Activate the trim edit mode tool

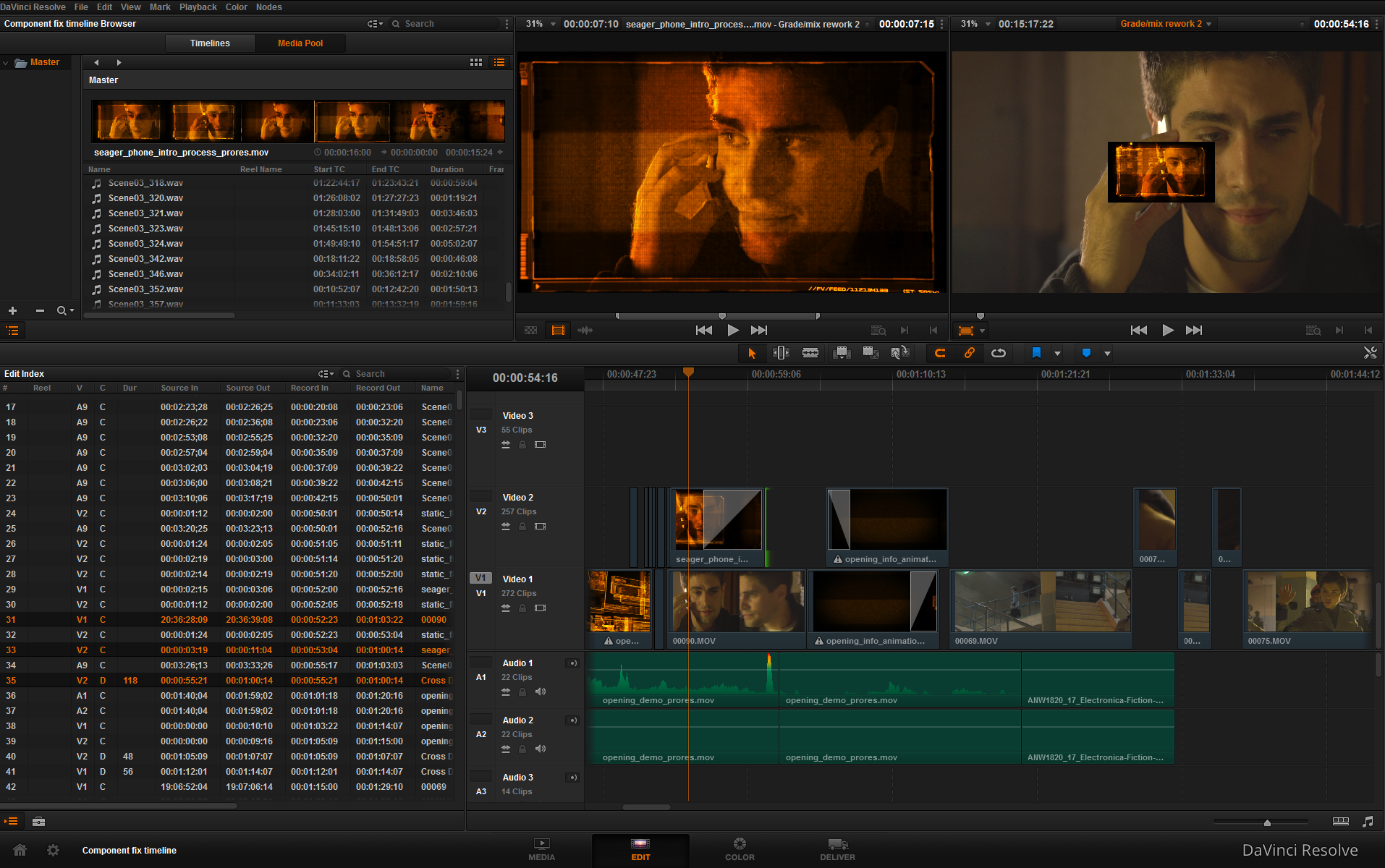click(781, 353)
